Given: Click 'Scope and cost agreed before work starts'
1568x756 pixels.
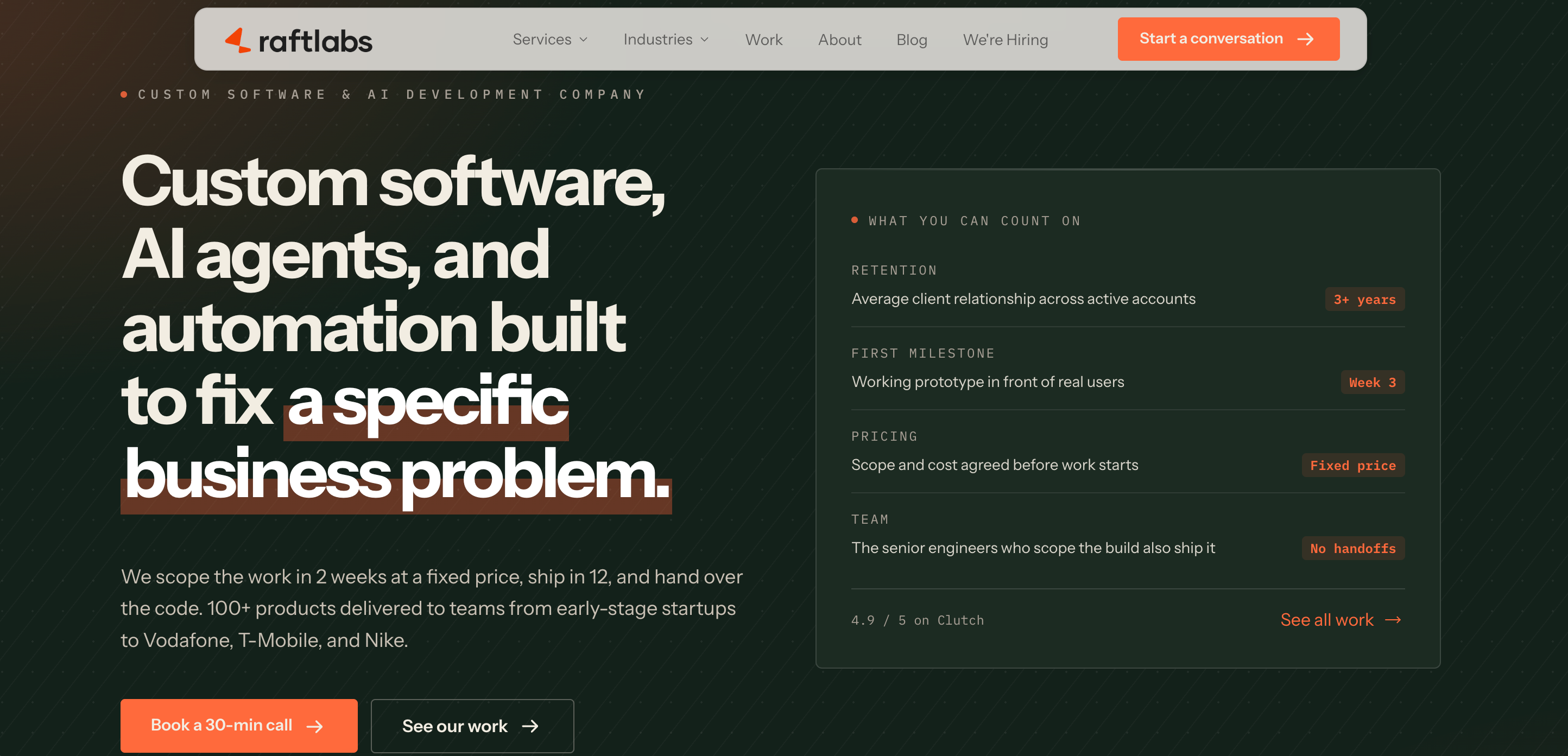Looking at the screenshot, I should [x=995, y=465].
